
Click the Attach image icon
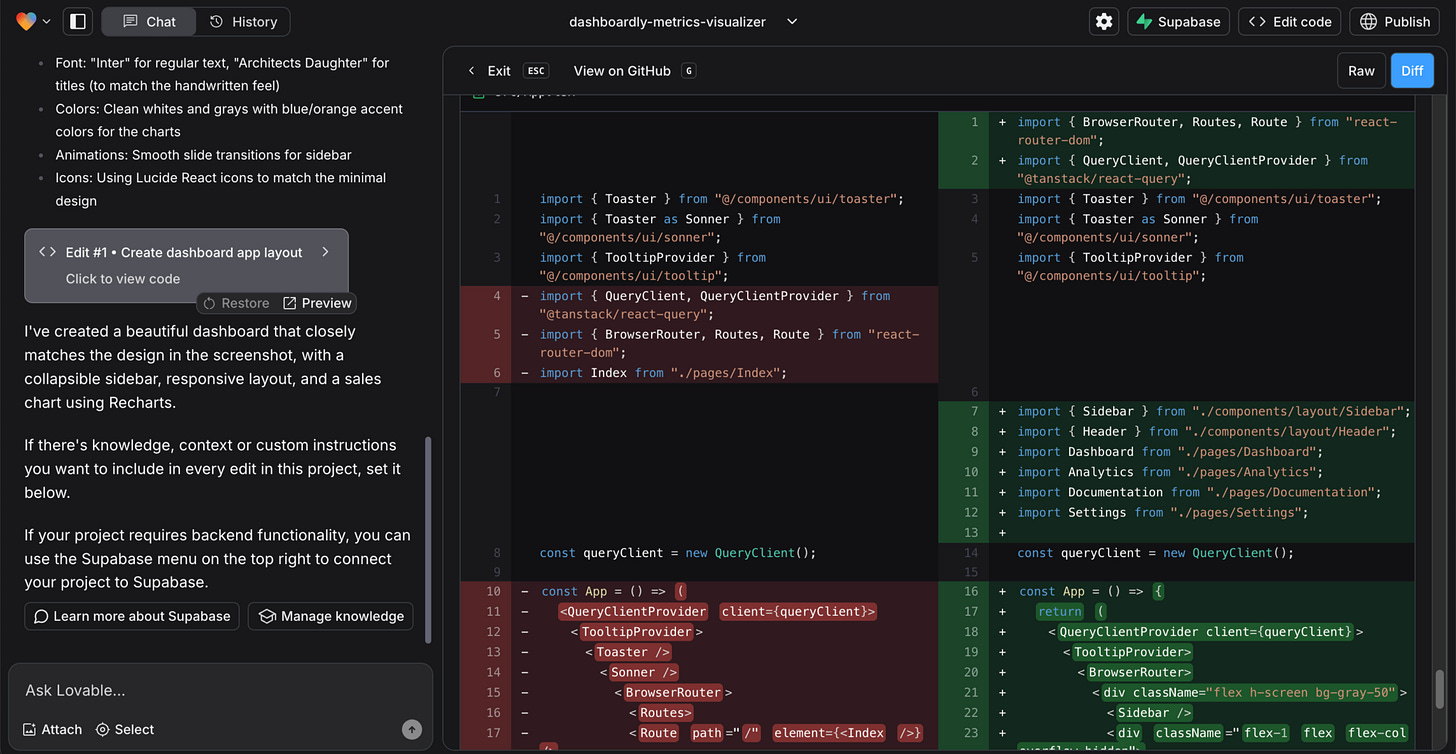(30, 730)
